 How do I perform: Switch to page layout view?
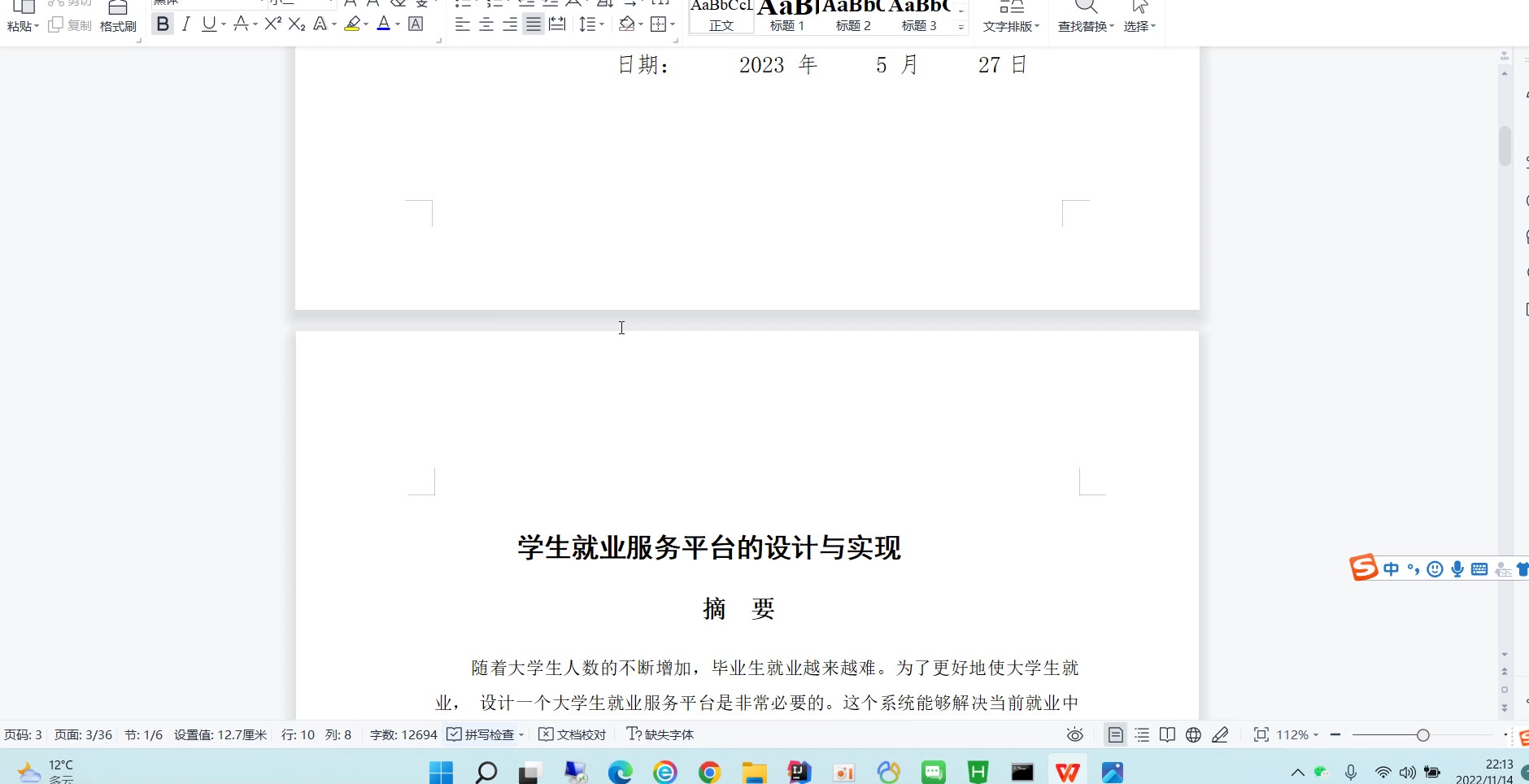(1116, 735)
